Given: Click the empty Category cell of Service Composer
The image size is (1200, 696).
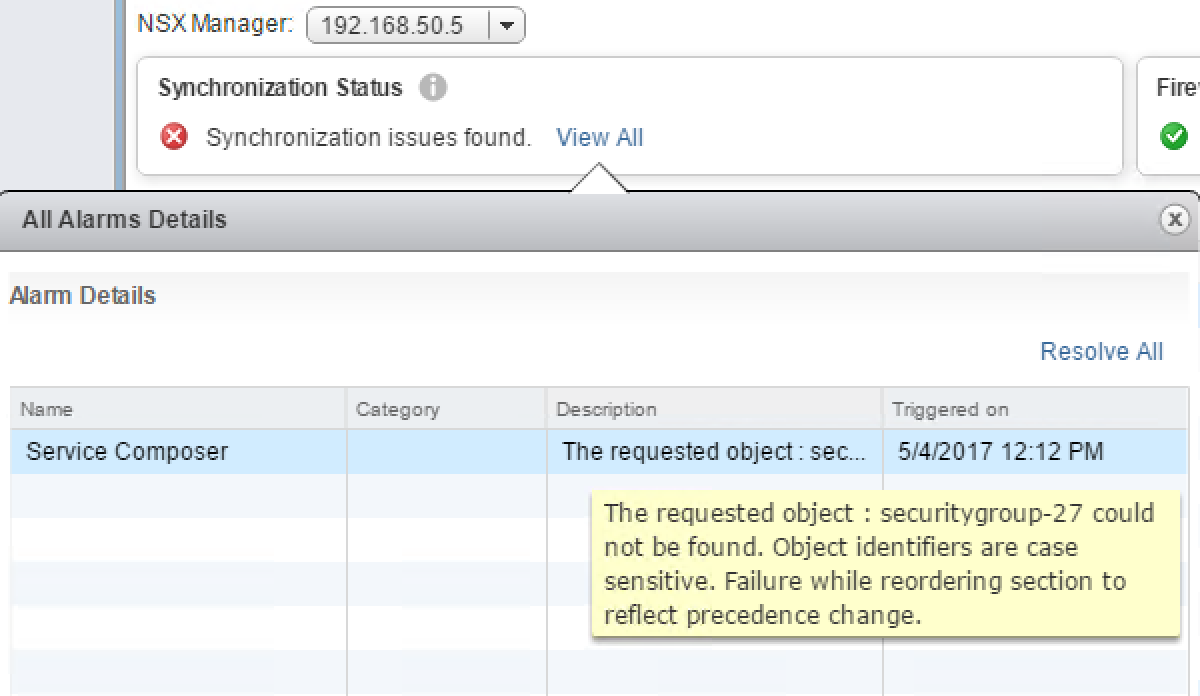Looking at the screenshot, I should (x=446, y=452).
